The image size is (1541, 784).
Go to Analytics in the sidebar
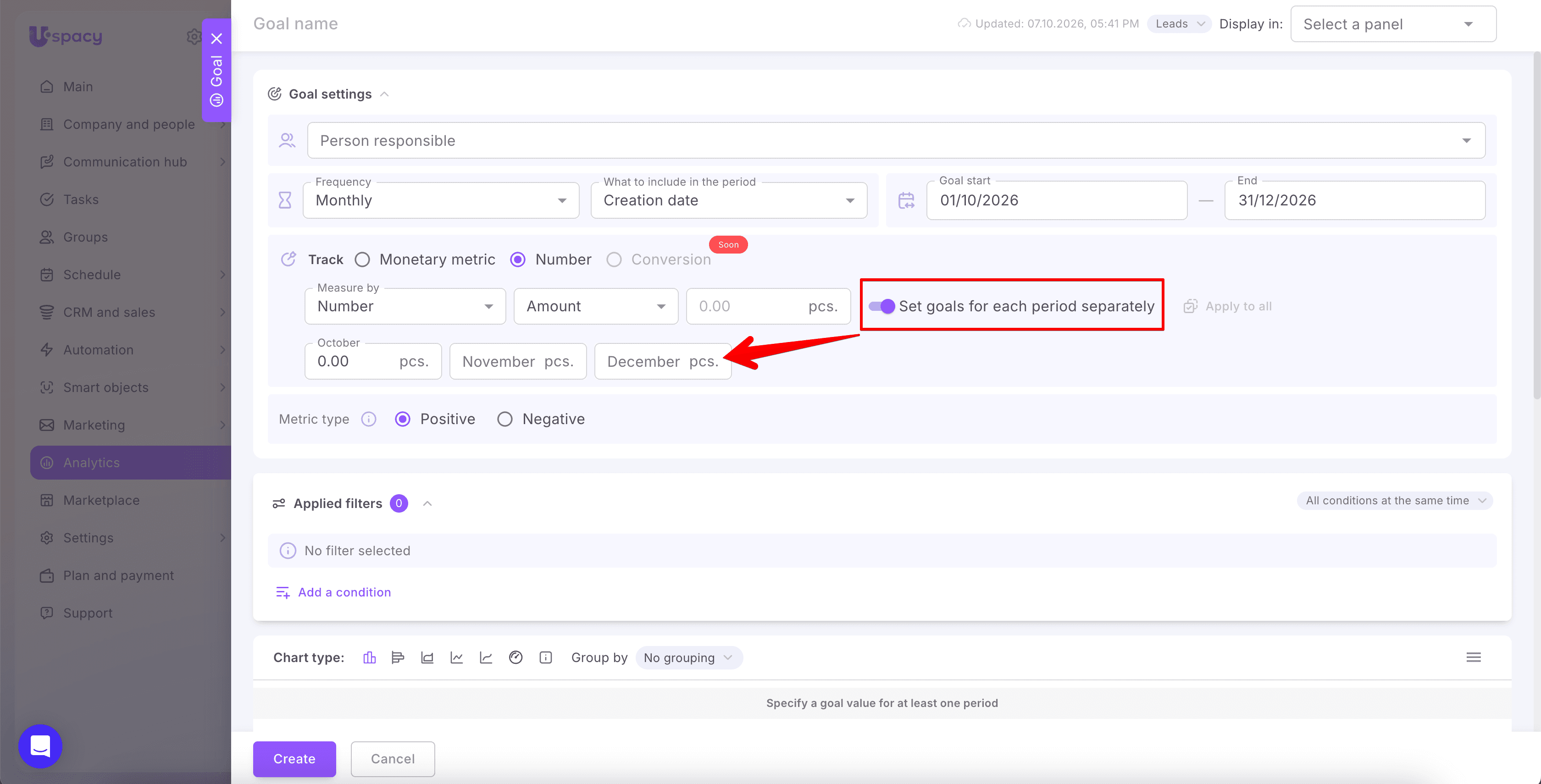click(x=130, y=463)
